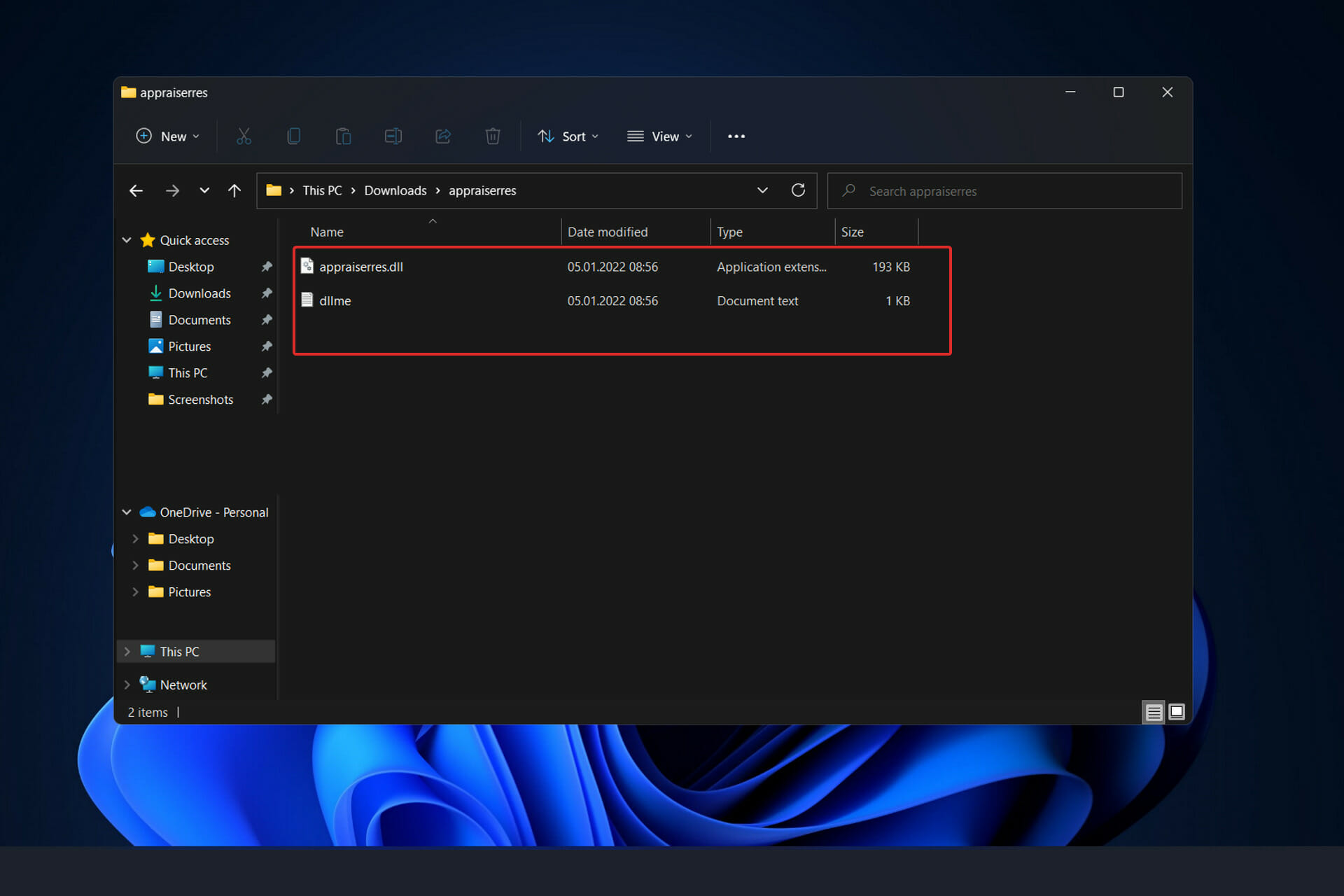Click the appraiserres.dll file icon
This screenshot has width=1344, height=896.
[307, 266]
